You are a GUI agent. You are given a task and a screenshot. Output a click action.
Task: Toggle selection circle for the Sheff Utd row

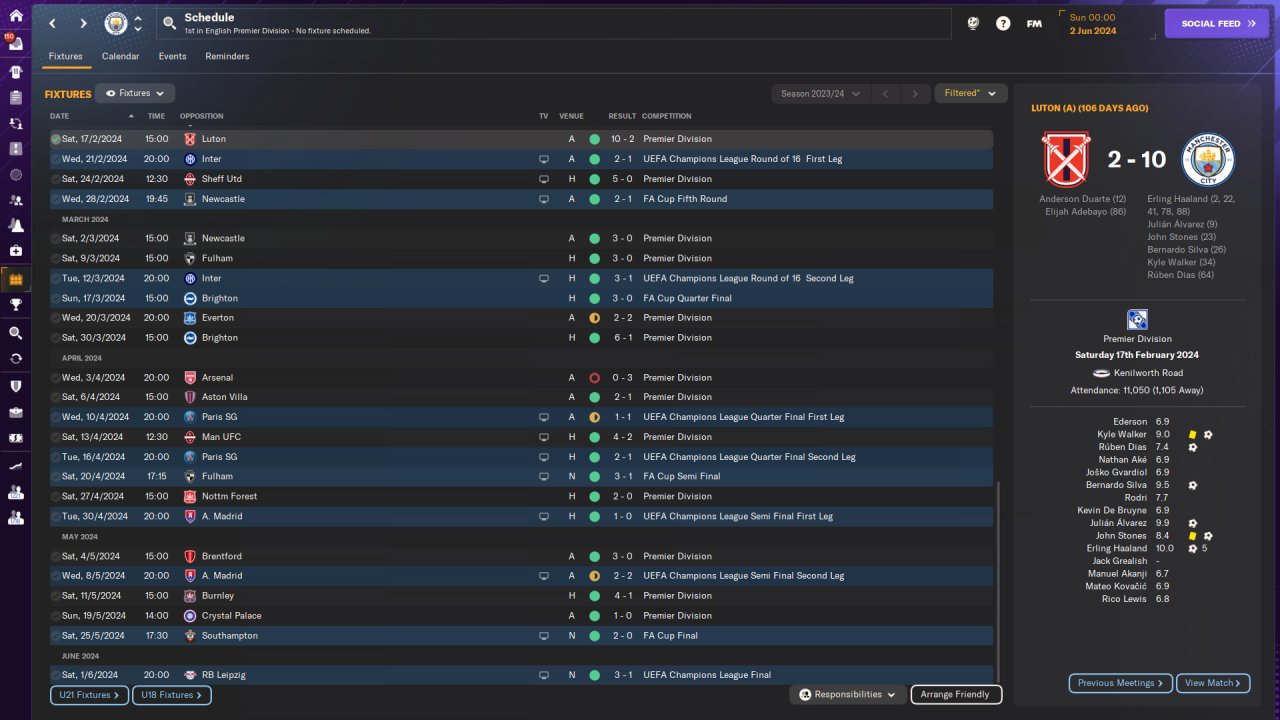[x=56, y=179]
